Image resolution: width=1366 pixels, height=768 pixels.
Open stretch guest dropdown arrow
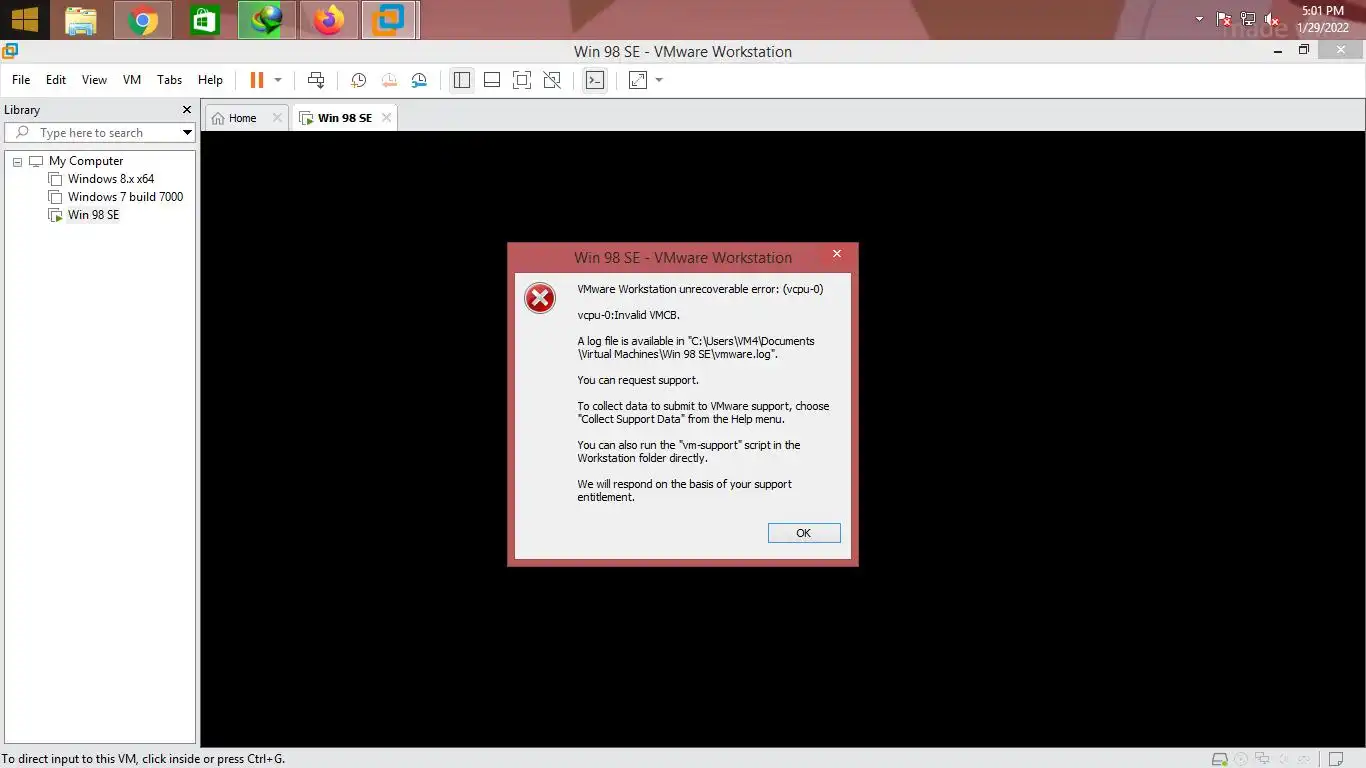click(659, 80)
